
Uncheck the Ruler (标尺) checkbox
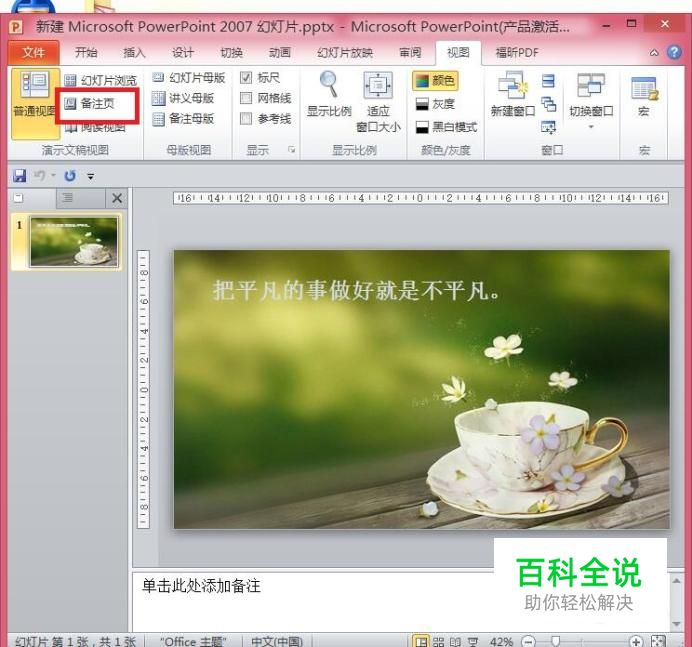click(x=246, y=78)
